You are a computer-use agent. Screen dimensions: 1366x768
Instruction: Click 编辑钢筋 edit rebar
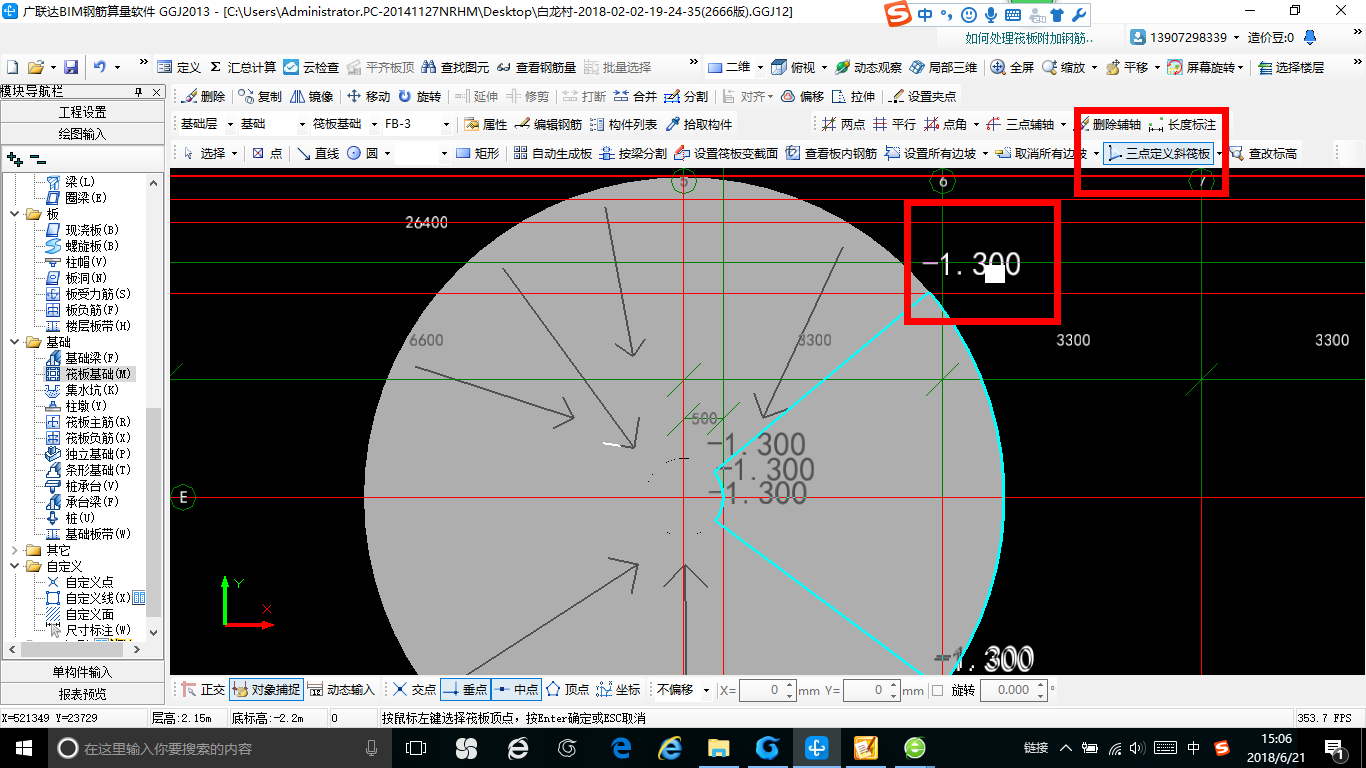point(548,125)
